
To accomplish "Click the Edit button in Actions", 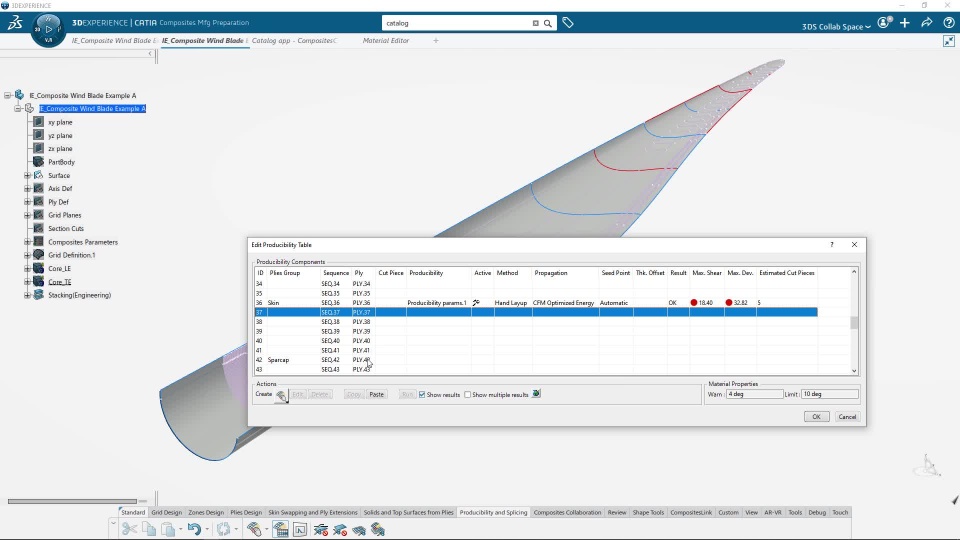I will click(298, 395).
